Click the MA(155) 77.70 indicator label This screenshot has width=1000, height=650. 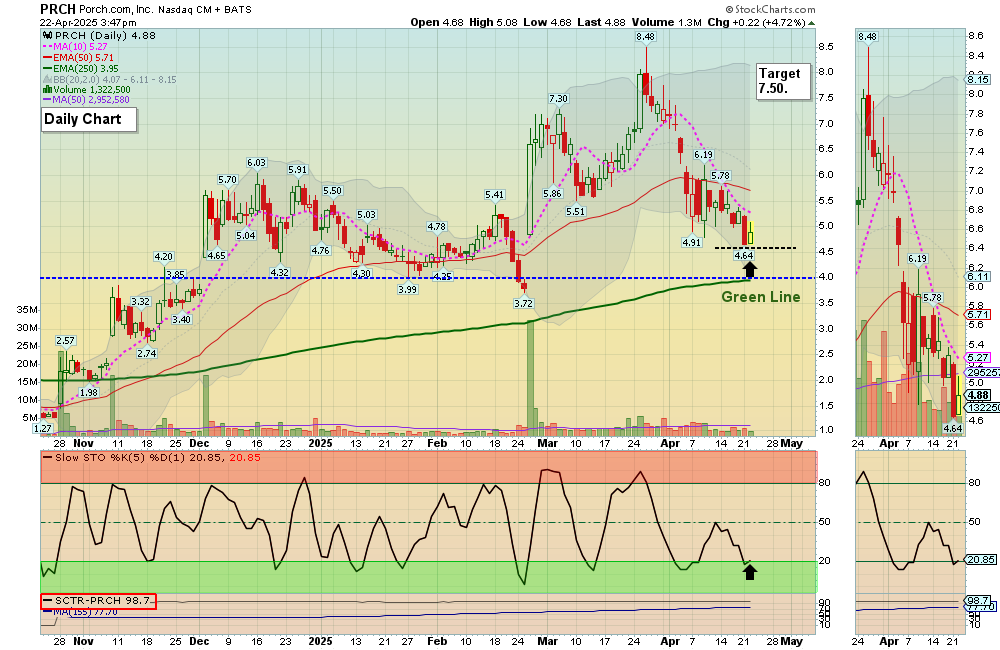tap(86, 612)
